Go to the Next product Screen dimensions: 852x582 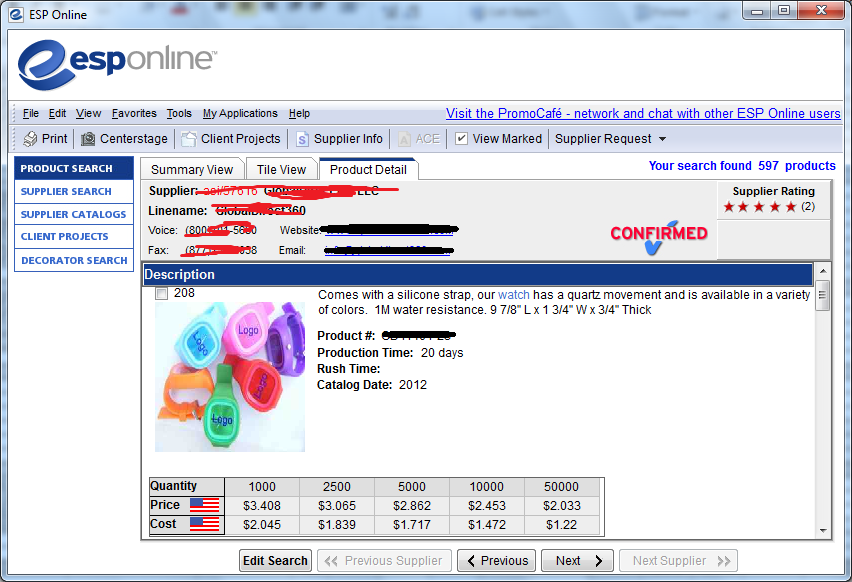577,560
